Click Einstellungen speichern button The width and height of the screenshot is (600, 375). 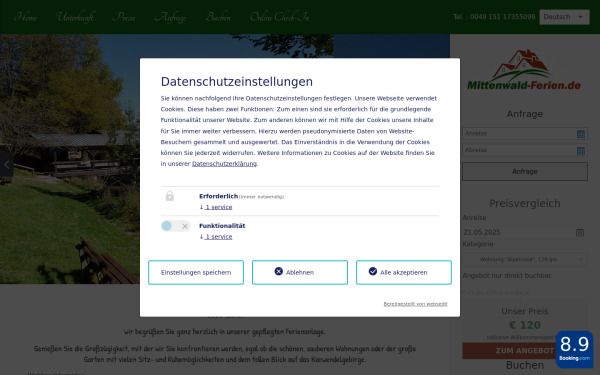(196, 272)
